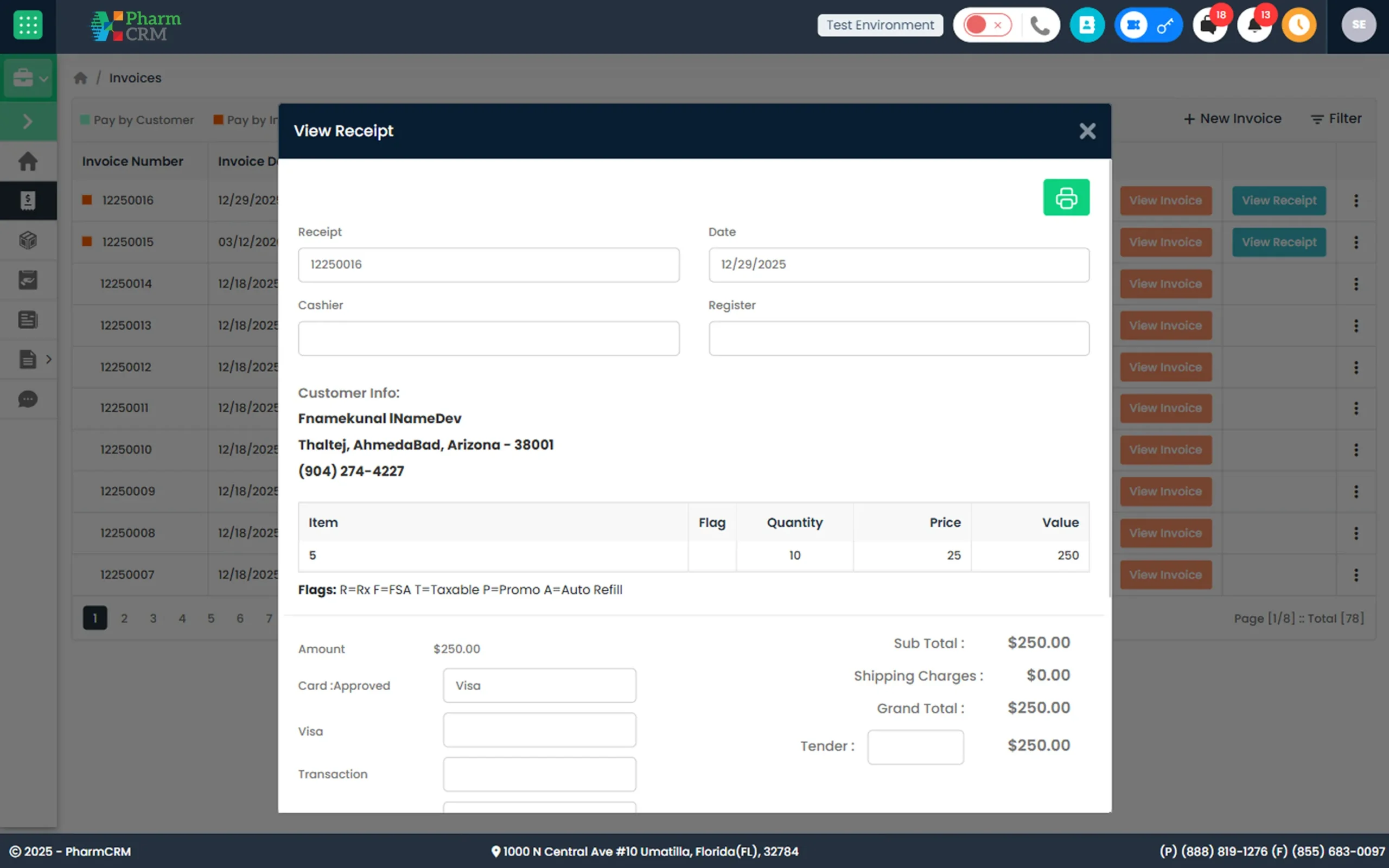Open the chat bubble sidebar icon
Image resolution: width=1389 pixels, height=868 pixels.
pyautogui.click(x=28, y=399)
